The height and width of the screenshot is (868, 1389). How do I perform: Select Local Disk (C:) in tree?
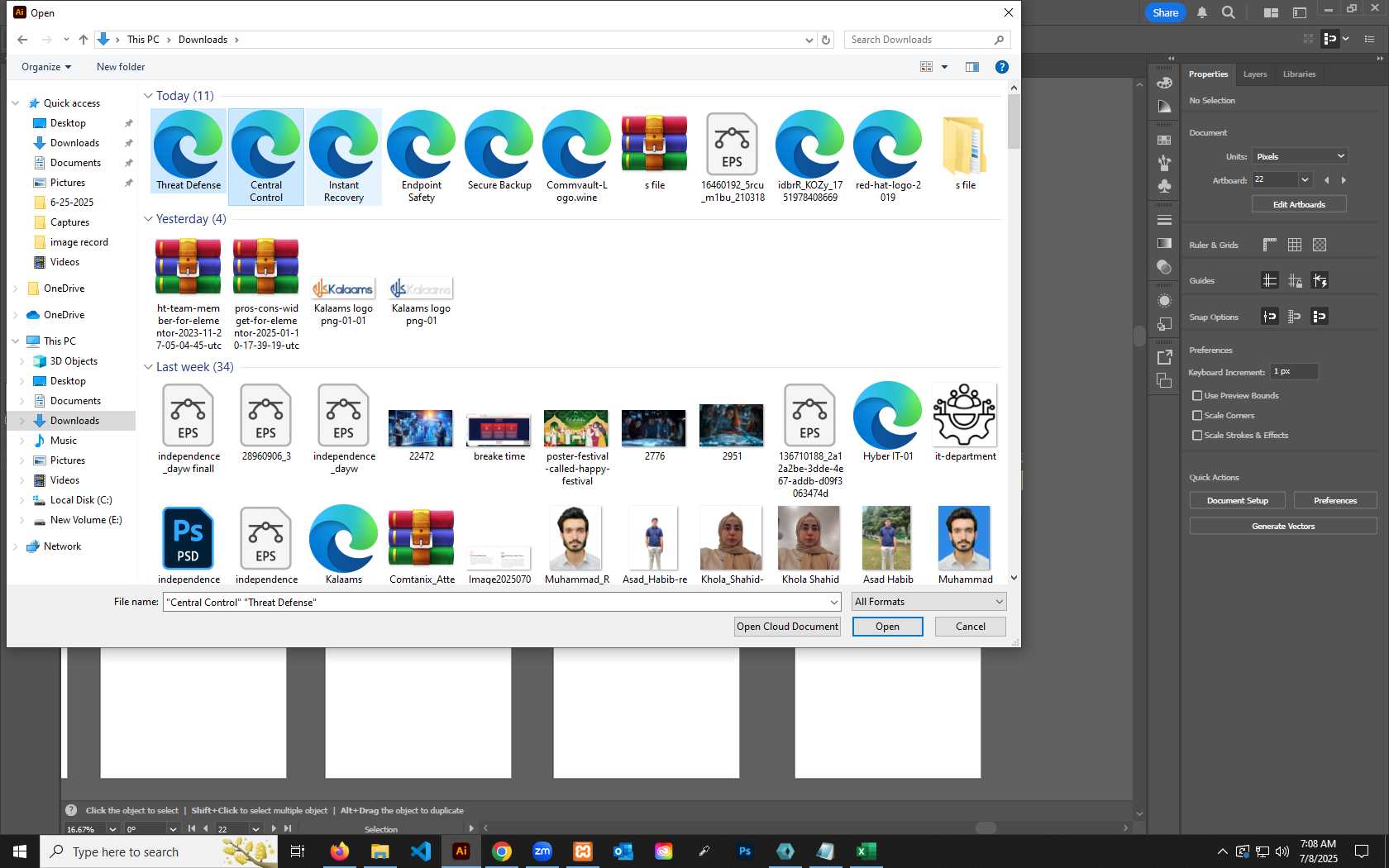[80, 500]
